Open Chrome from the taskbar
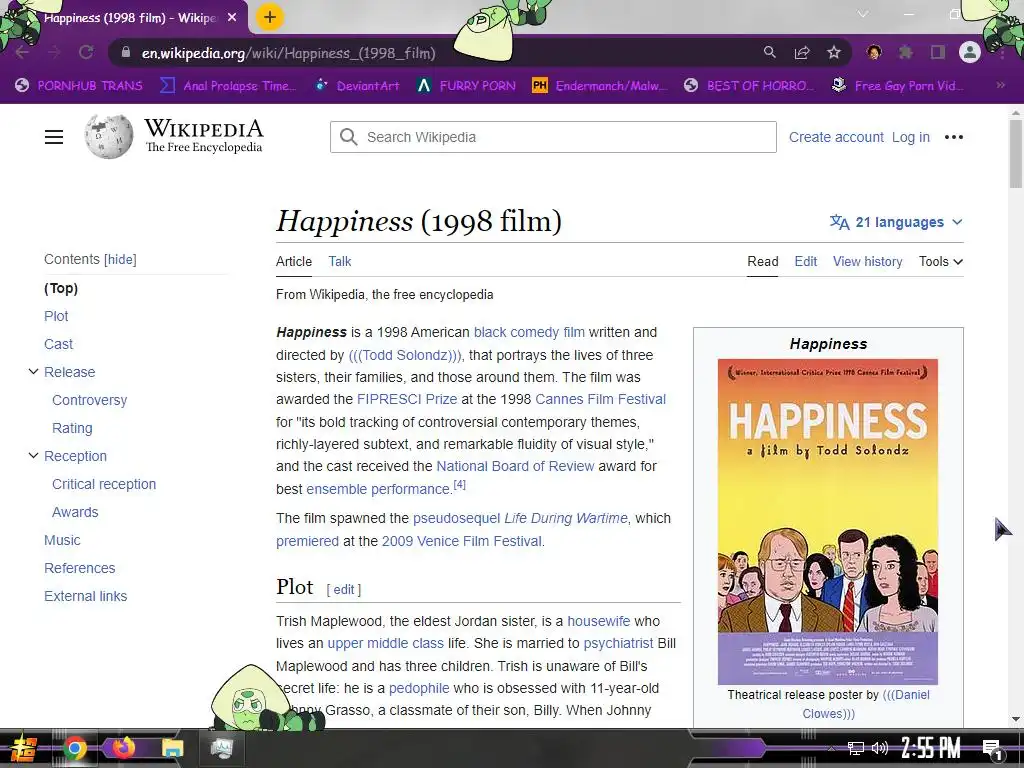This screenshot has width=1024, height=768. pos(74,748)
